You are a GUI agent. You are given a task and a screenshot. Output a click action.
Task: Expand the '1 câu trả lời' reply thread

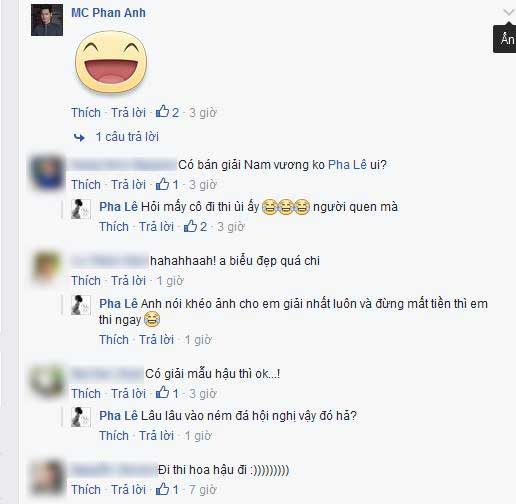(127, 137)
